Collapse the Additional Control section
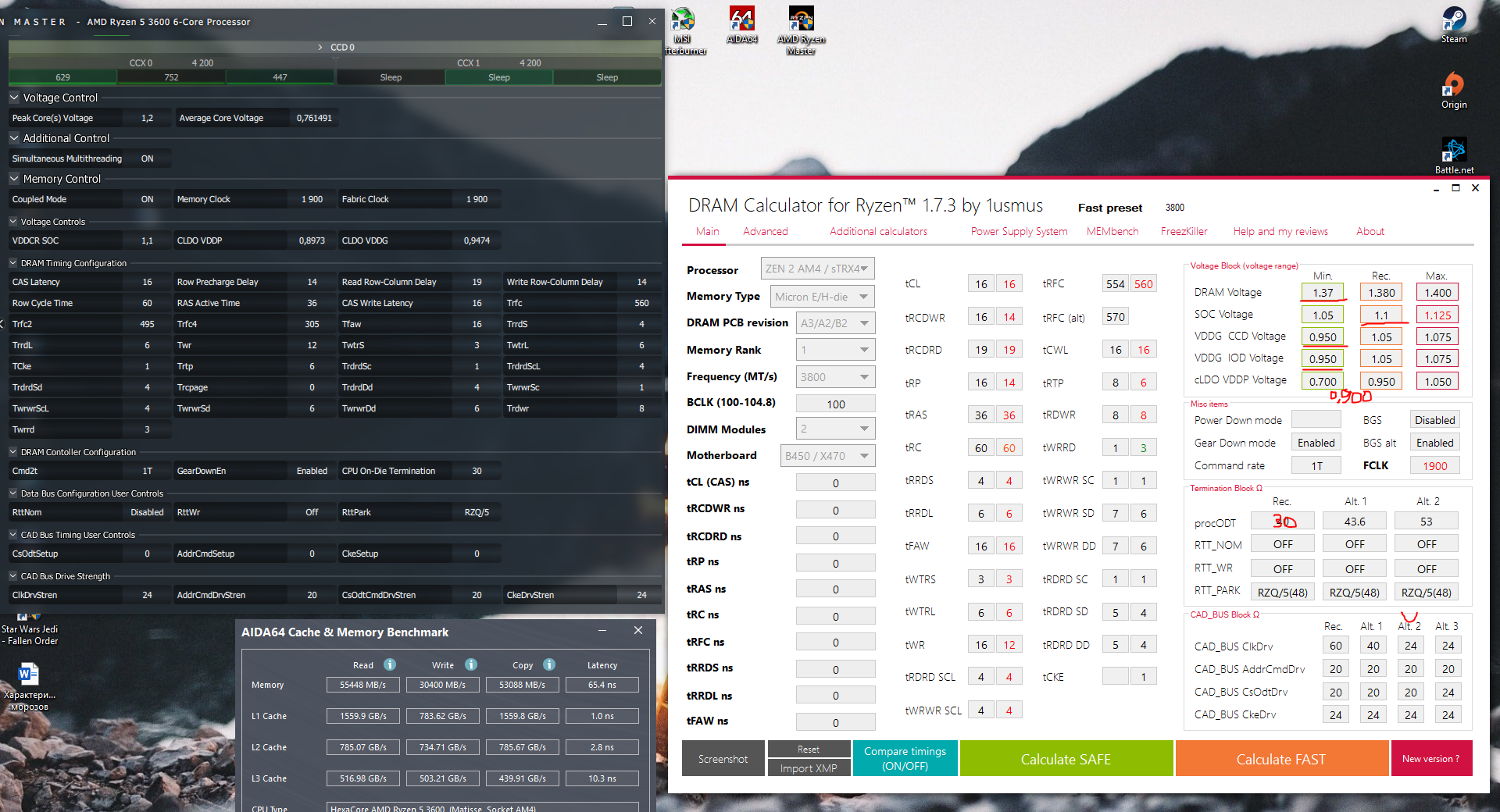The width and height of the screenshot is (1500, 812). coord(14,138)
